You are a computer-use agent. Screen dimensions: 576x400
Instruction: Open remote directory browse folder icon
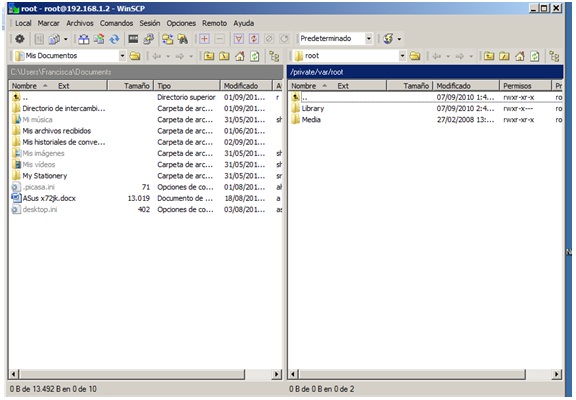pos(415,56)
